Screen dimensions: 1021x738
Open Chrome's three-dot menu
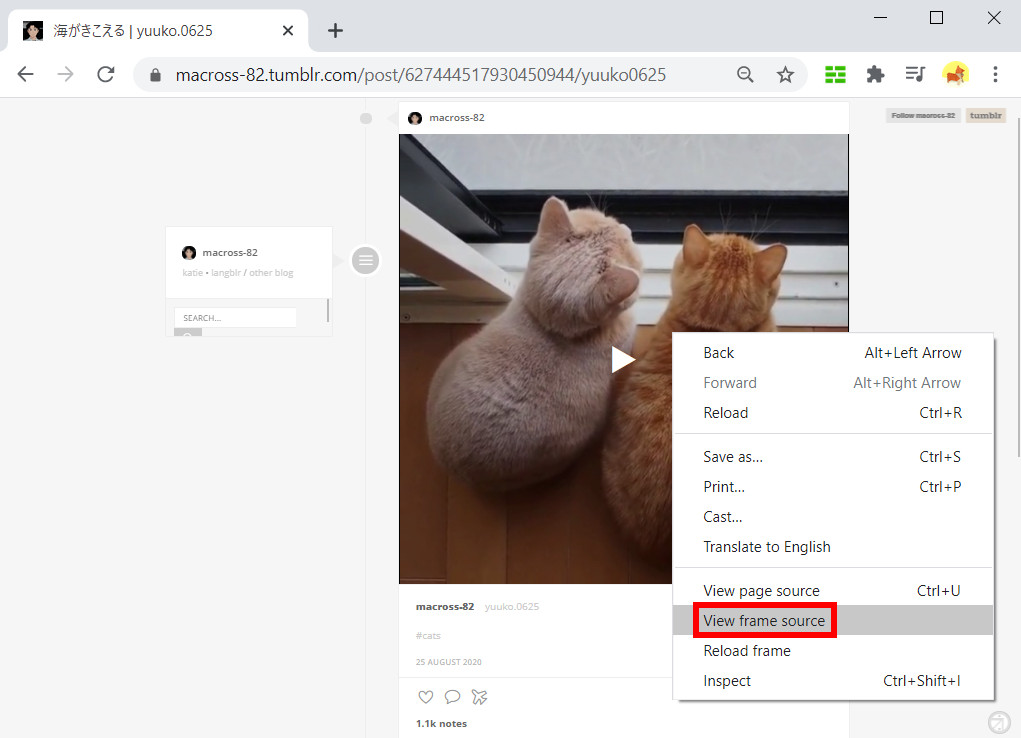coord(995,75)
